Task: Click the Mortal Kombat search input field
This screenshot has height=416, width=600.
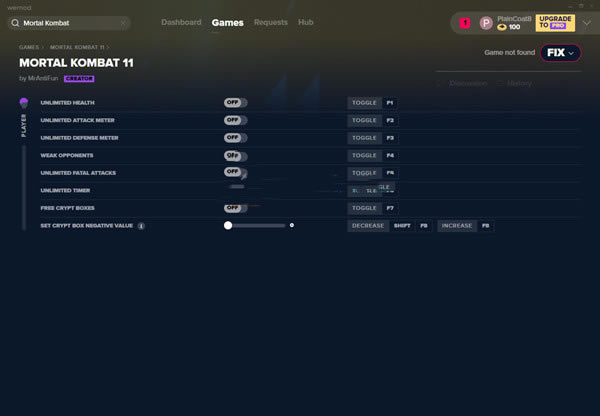Action: 68,22
